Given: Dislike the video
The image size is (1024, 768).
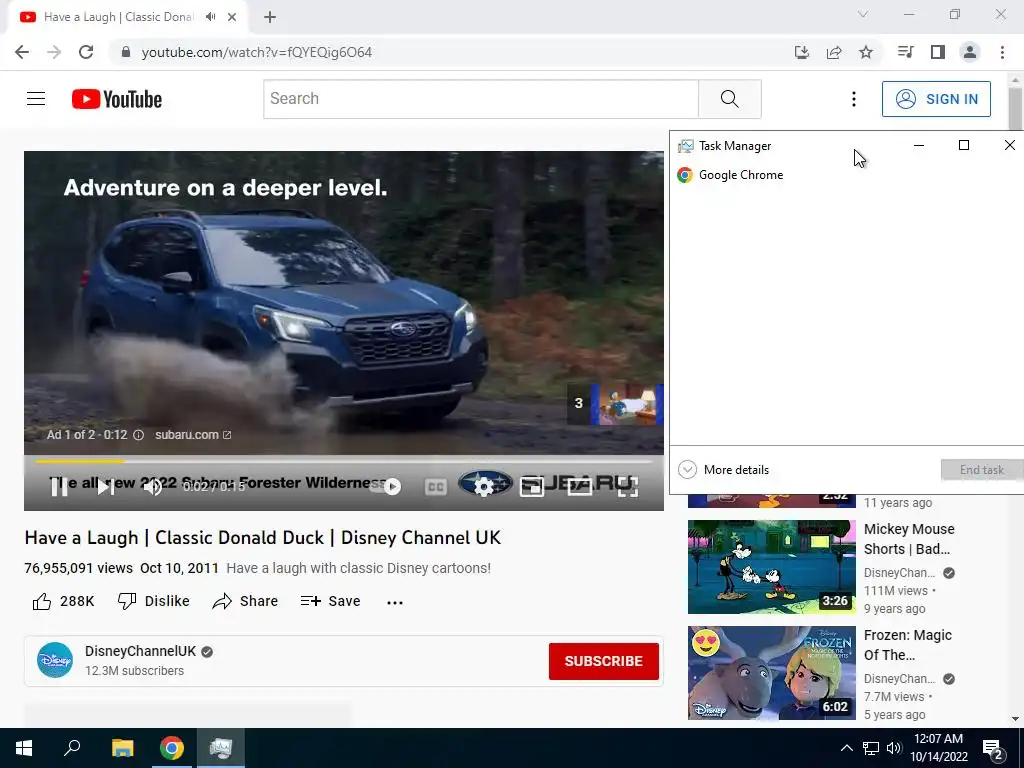Looking at the screenshot, I should point(153,601).
